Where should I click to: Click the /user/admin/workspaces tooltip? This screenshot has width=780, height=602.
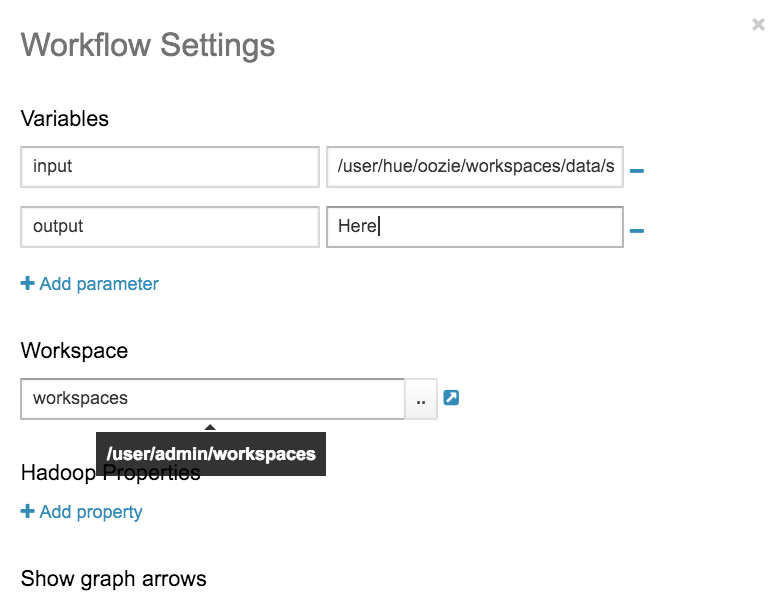[x=211, y=454]
